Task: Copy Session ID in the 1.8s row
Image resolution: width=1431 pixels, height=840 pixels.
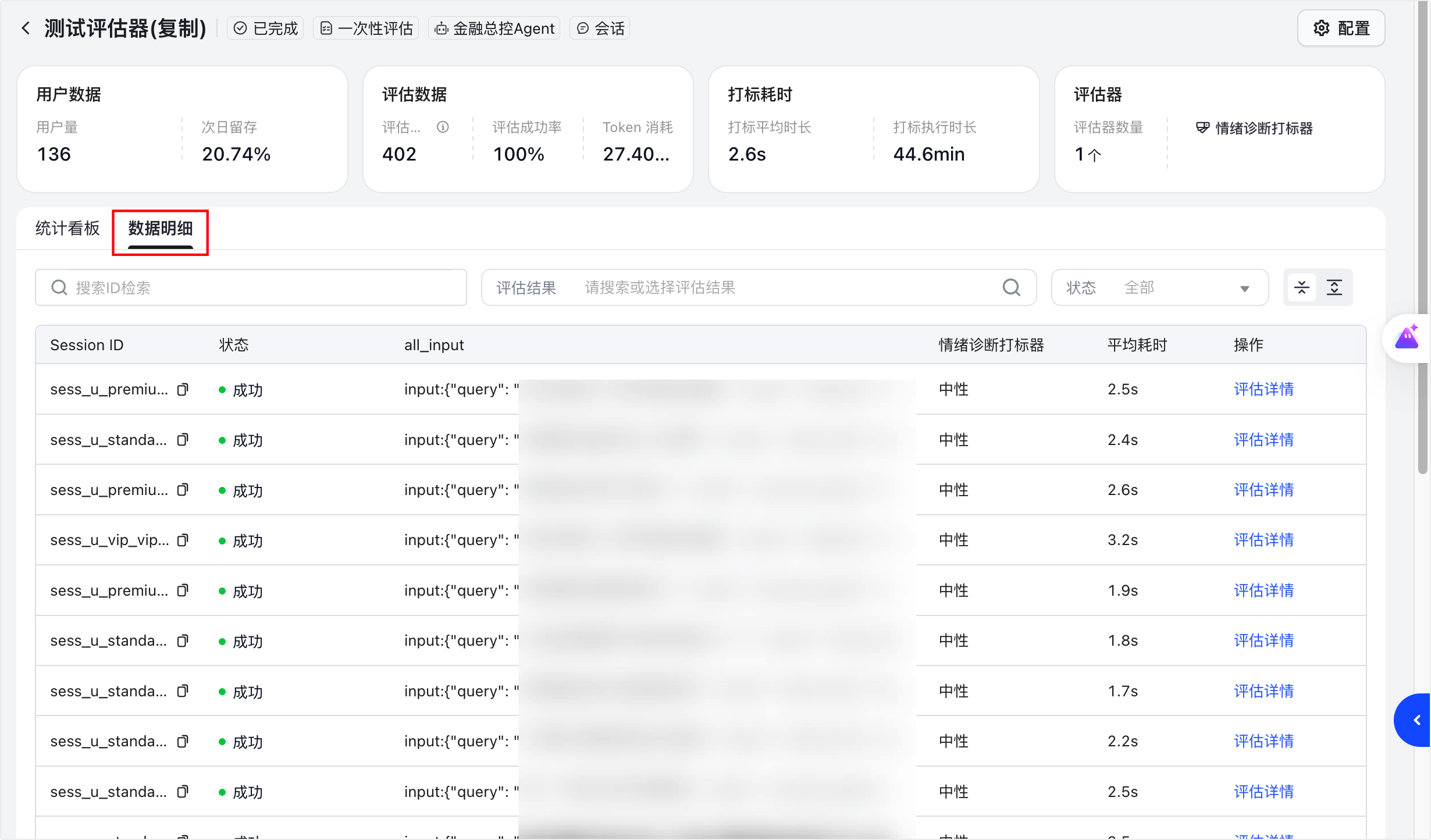Action: pyautogui.click(x=183, y=640)
